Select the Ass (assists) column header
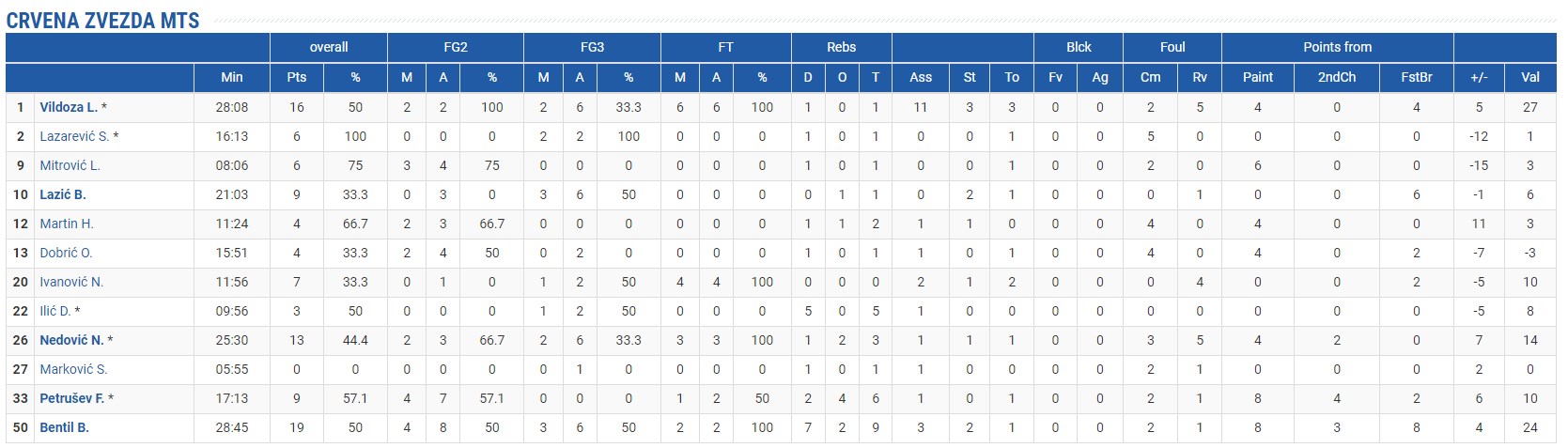 (921, 77)
